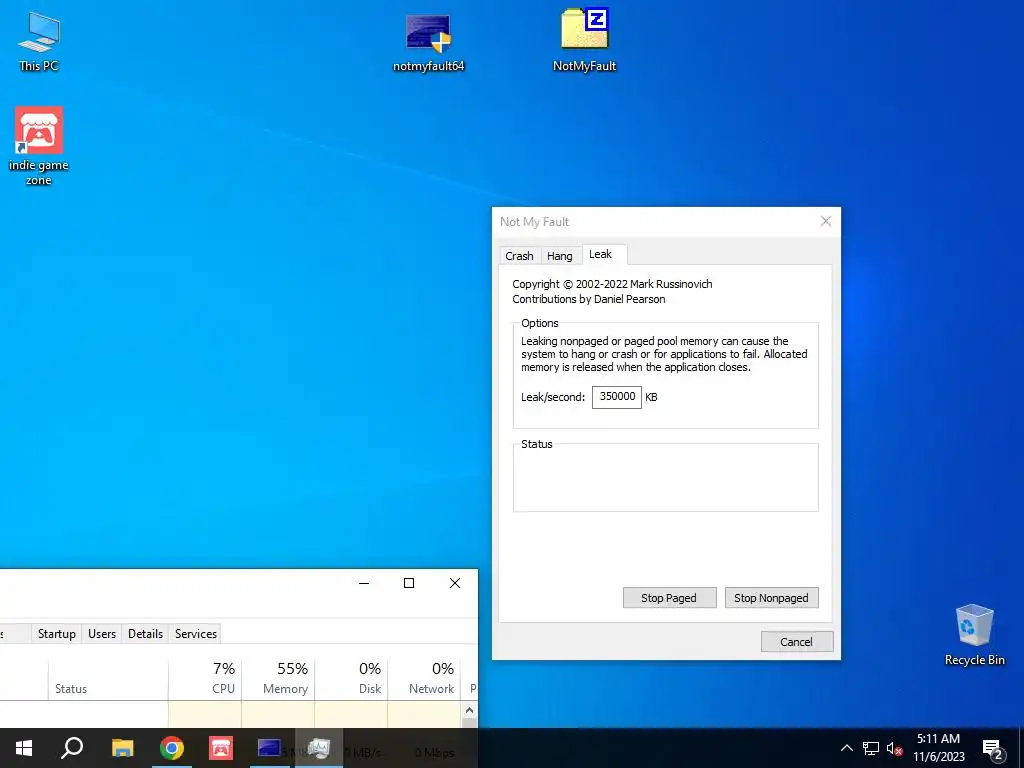The width and height of the screenshot is (1024, 768).
Task: Click Task Manager scrollbar up arrow
Action: (x=469, y=710)
